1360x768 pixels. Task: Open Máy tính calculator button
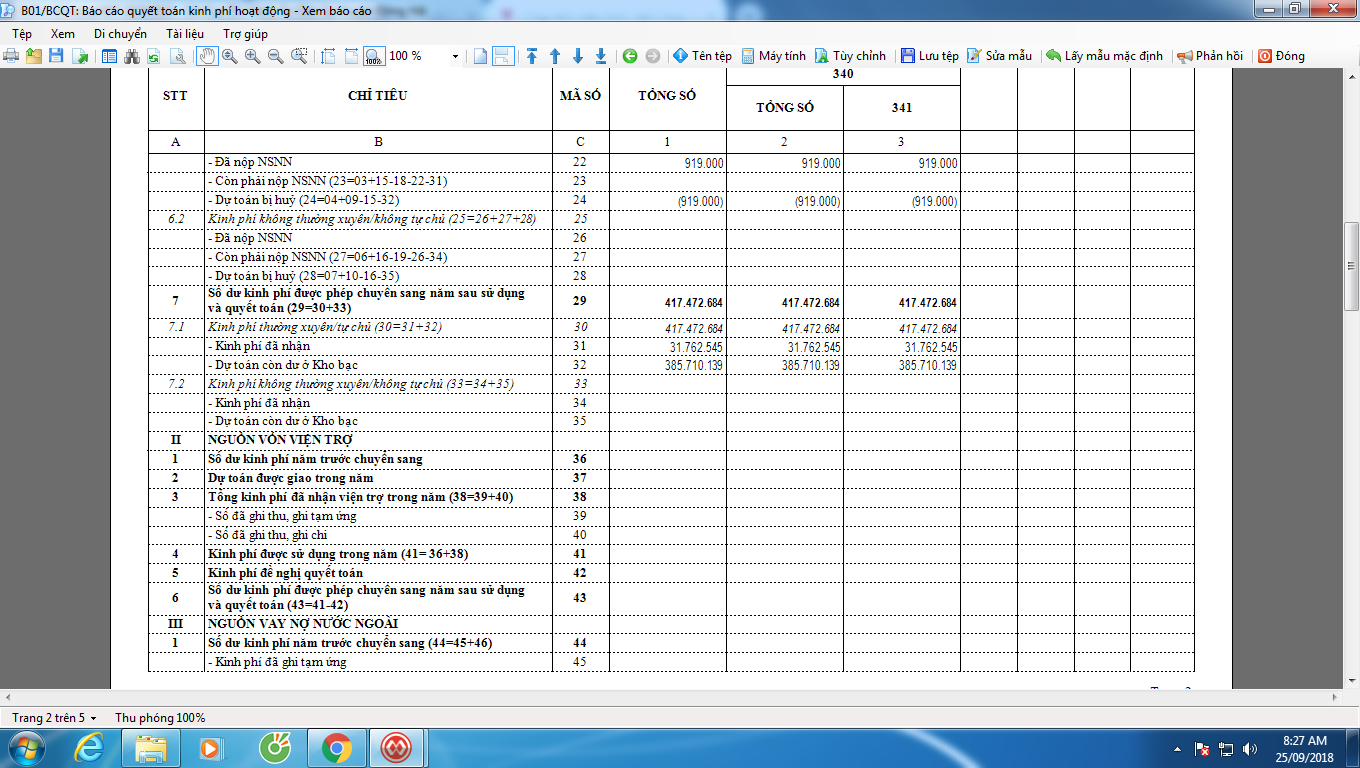coord(772,56)
